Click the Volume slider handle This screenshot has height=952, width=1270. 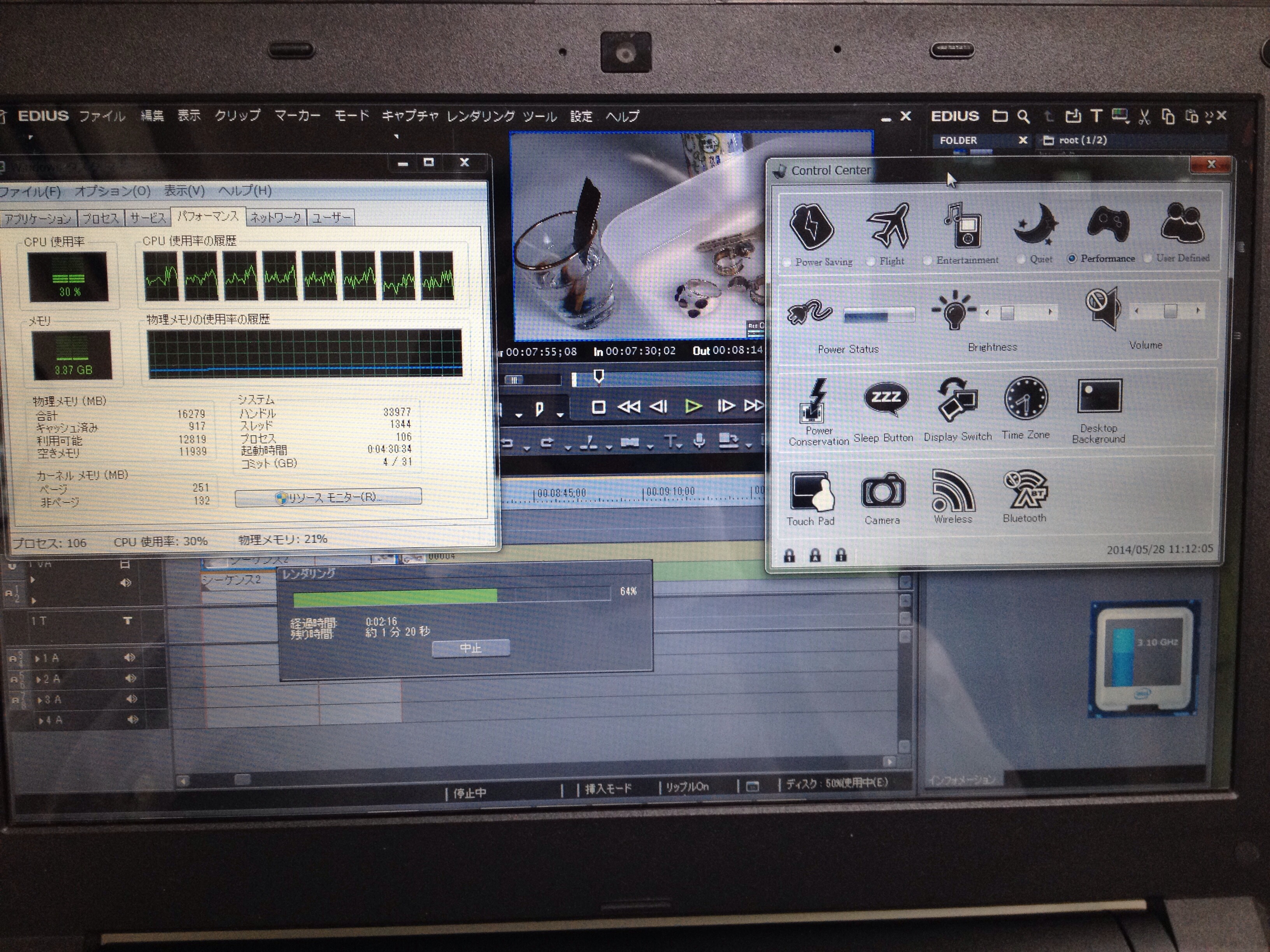coord(1170,311)
